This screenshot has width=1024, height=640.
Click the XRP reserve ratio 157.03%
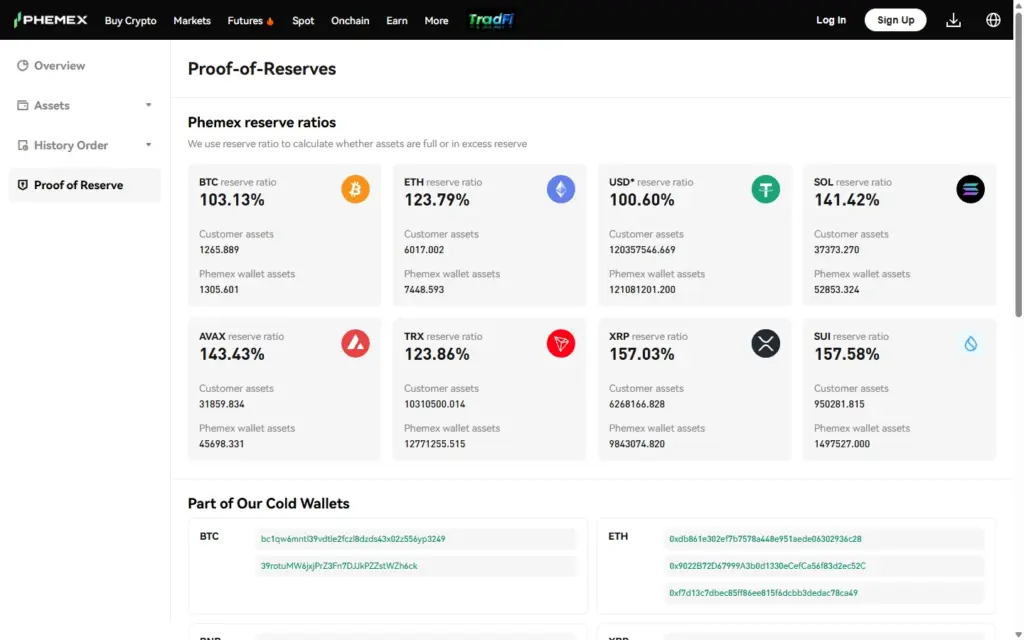point(641,354)
